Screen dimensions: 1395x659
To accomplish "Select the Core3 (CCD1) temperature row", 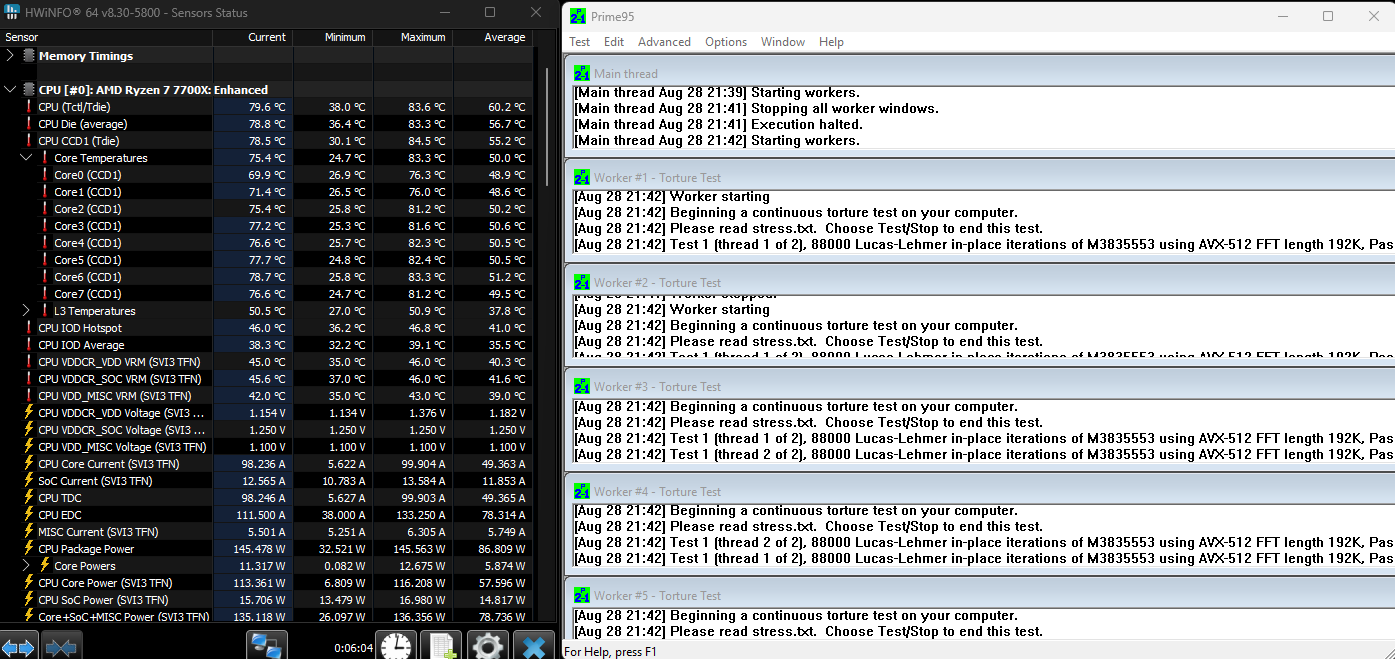I will pos(267,225).
